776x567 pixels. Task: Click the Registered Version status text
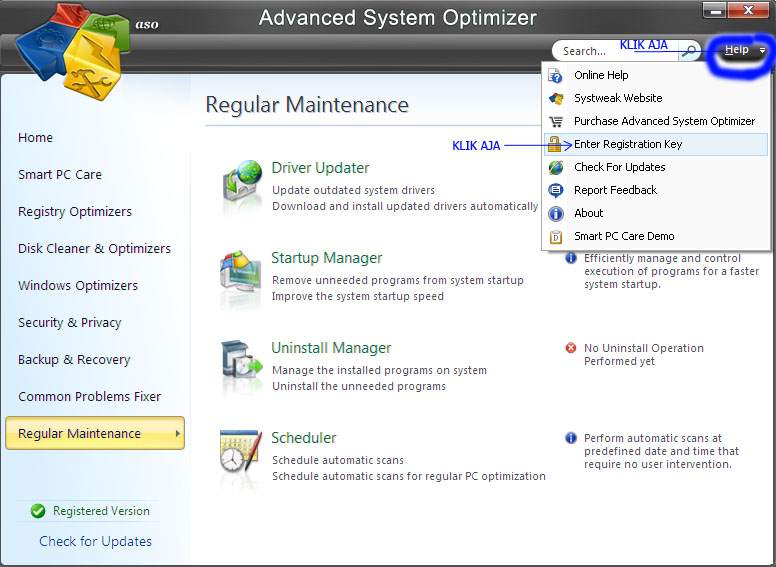[x=101, y=511]
